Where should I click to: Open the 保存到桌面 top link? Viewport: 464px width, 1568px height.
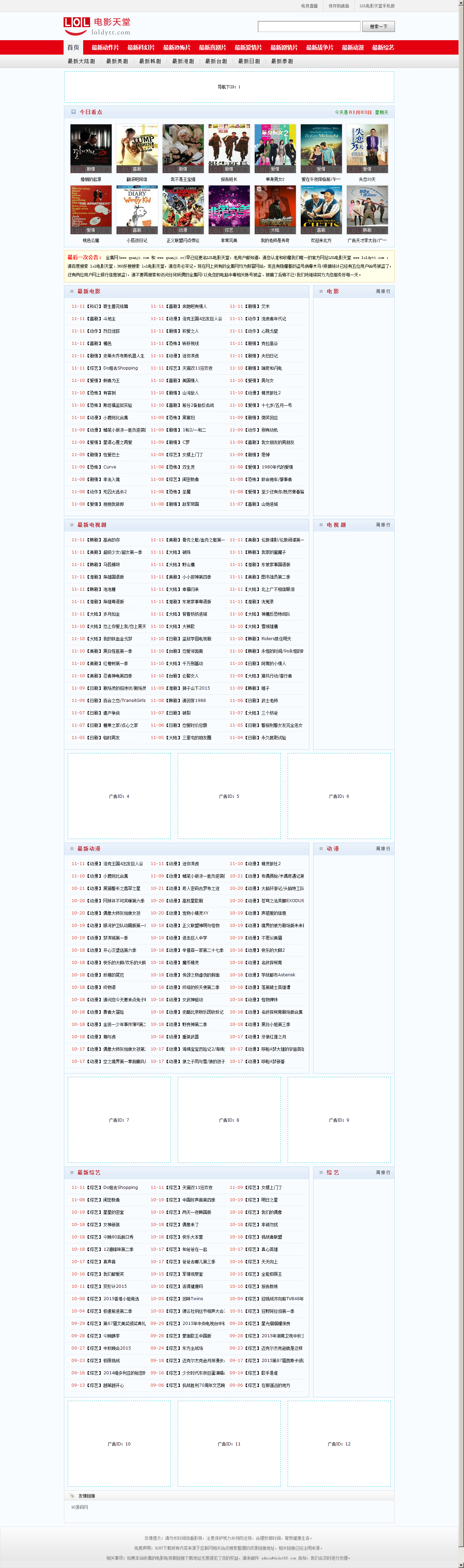(339, 6)
